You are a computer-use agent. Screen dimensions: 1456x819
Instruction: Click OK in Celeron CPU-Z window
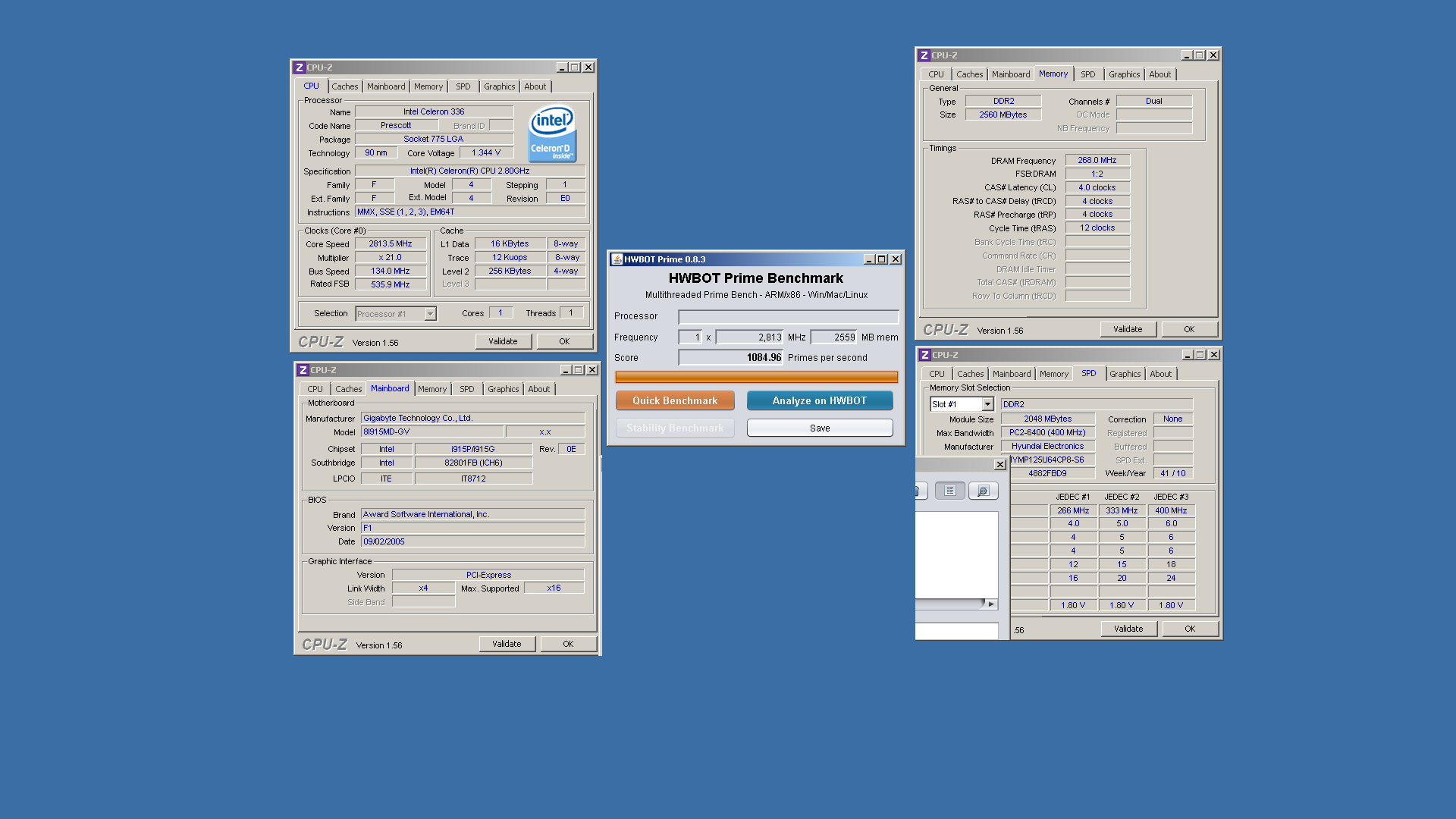[564, 341]
